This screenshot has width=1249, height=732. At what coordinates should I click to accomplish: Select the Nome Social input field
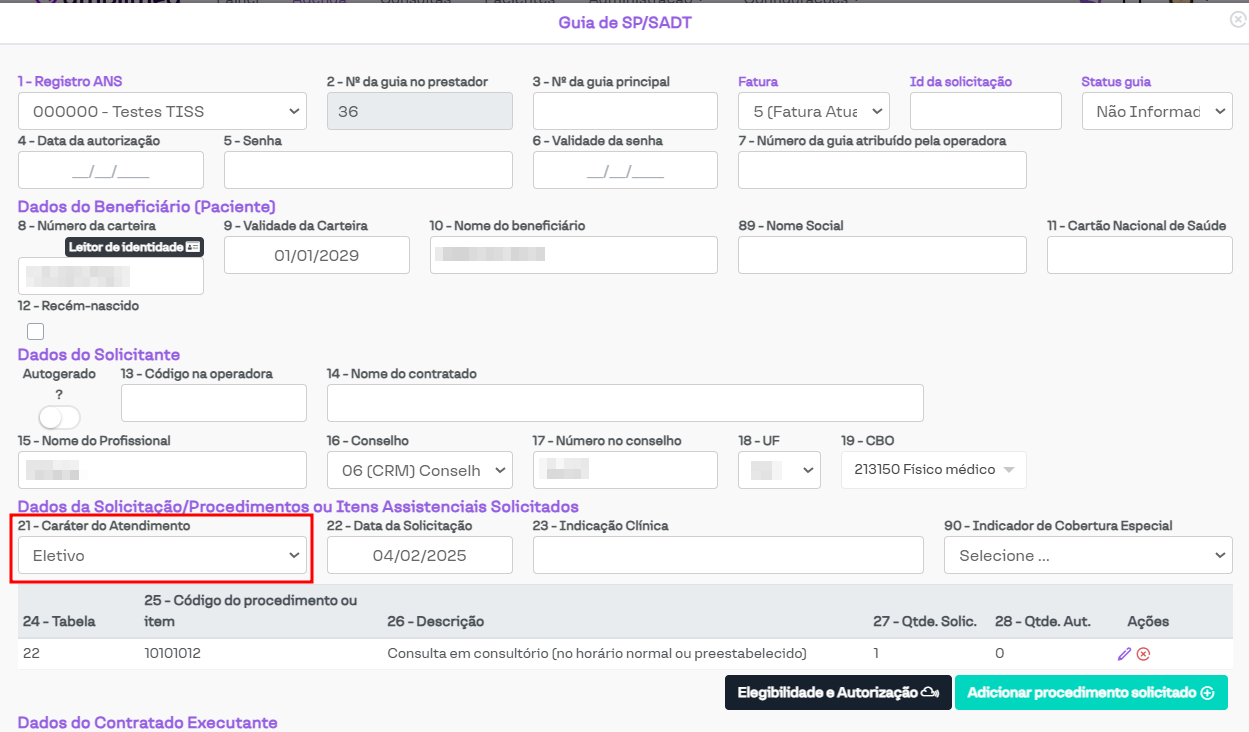click(881, 255)
